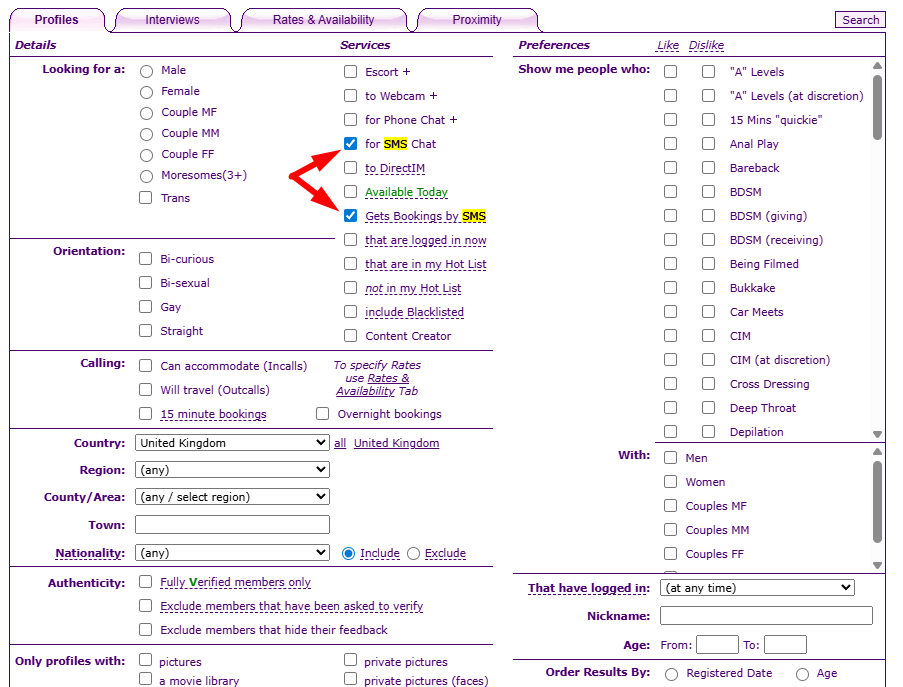Focus the Nickname input field
The image size is (903, 687).
coord(766,616)
